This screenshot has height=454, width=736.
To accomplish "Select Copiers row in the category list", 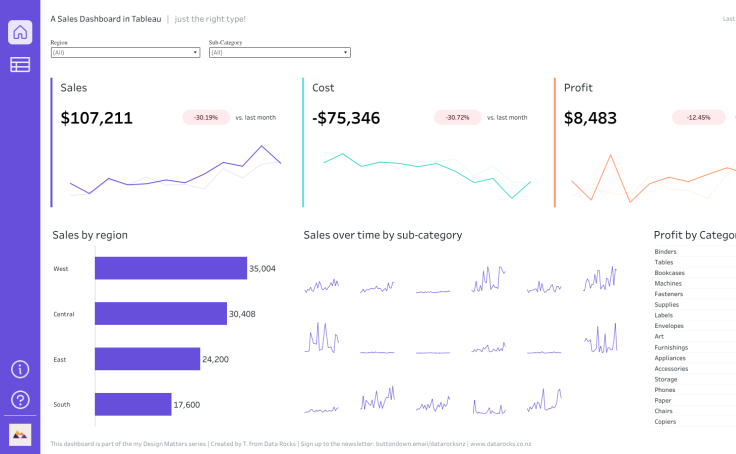I will point(666,422).
